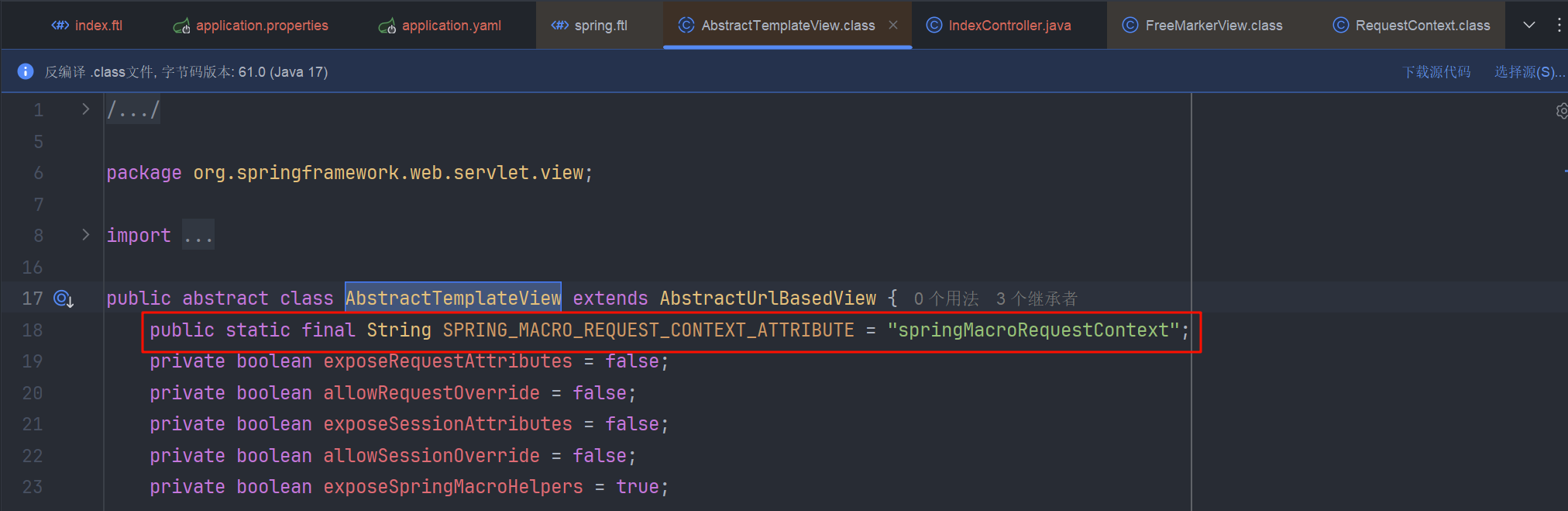Switch to the spring.ftl tab
Screen dimensions: 1568x511
click(x=600, y=26)
